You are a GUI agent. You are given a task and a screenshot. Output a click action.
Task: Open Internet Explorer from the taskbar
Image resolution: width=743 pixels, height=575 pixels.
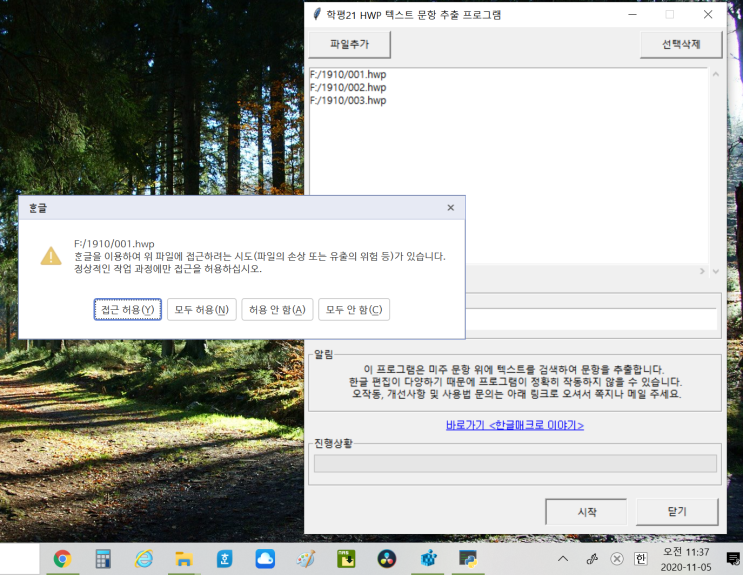click(143, 559)
